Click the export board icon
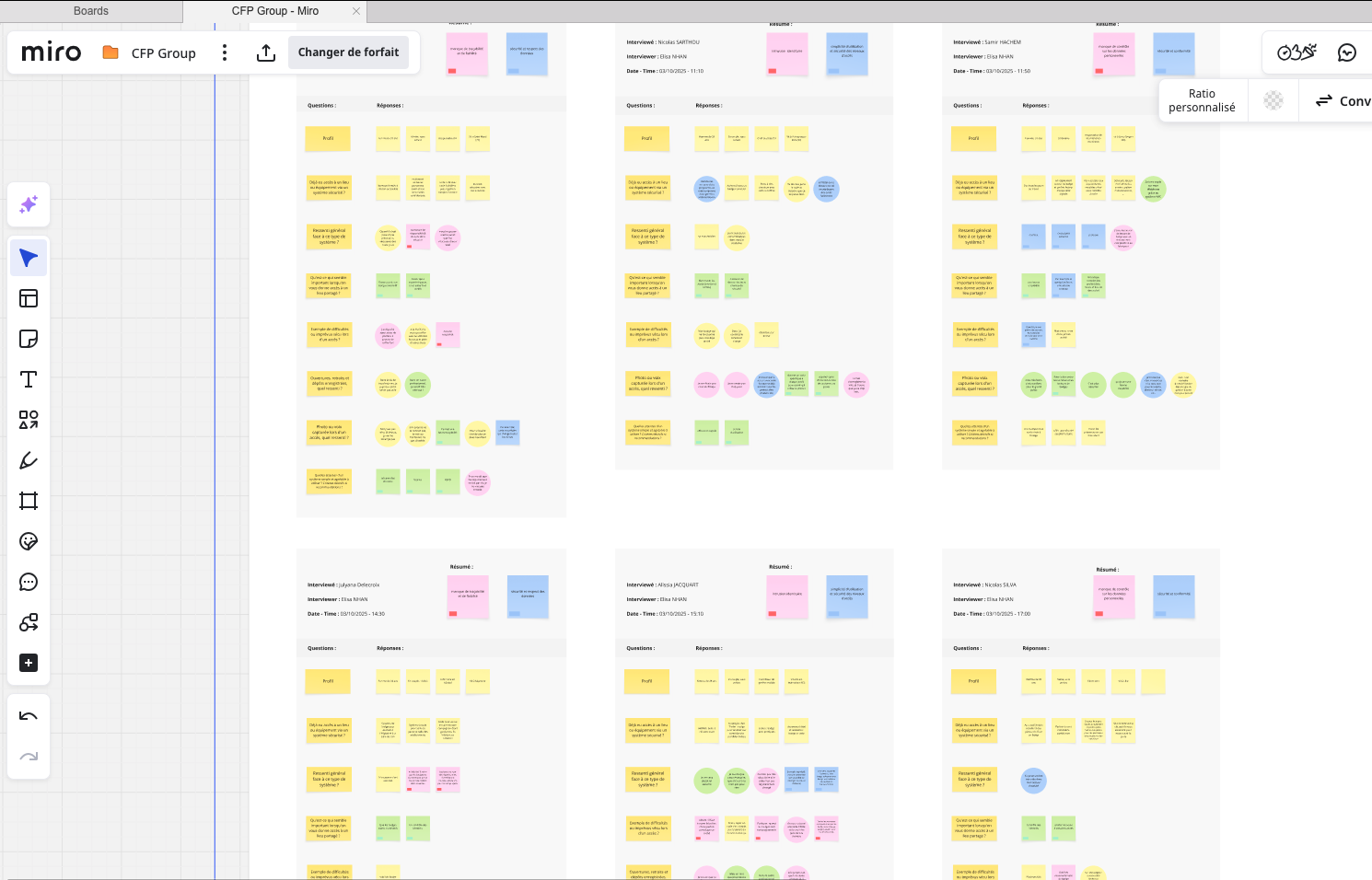1372x880 pixels. point(266,52)
